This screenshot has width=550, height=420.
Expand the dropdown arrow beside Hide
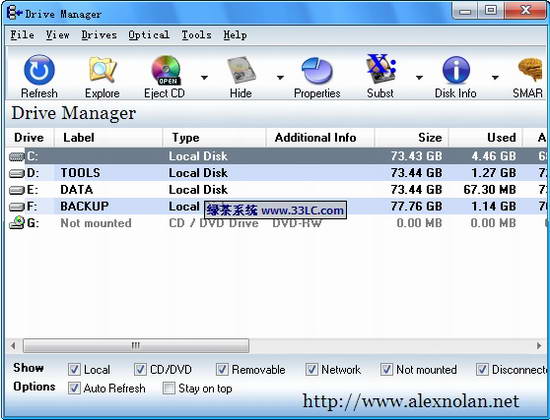280,77
